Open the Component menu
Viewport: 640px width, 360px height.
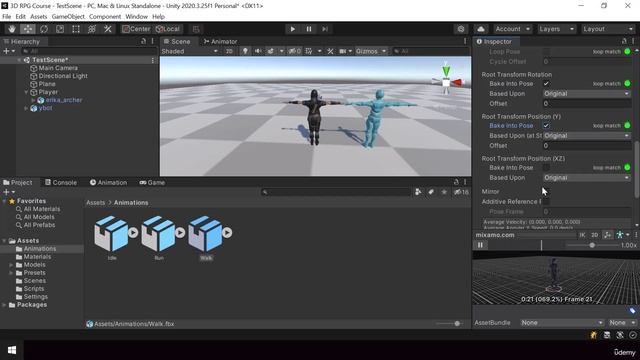point(105,17)
